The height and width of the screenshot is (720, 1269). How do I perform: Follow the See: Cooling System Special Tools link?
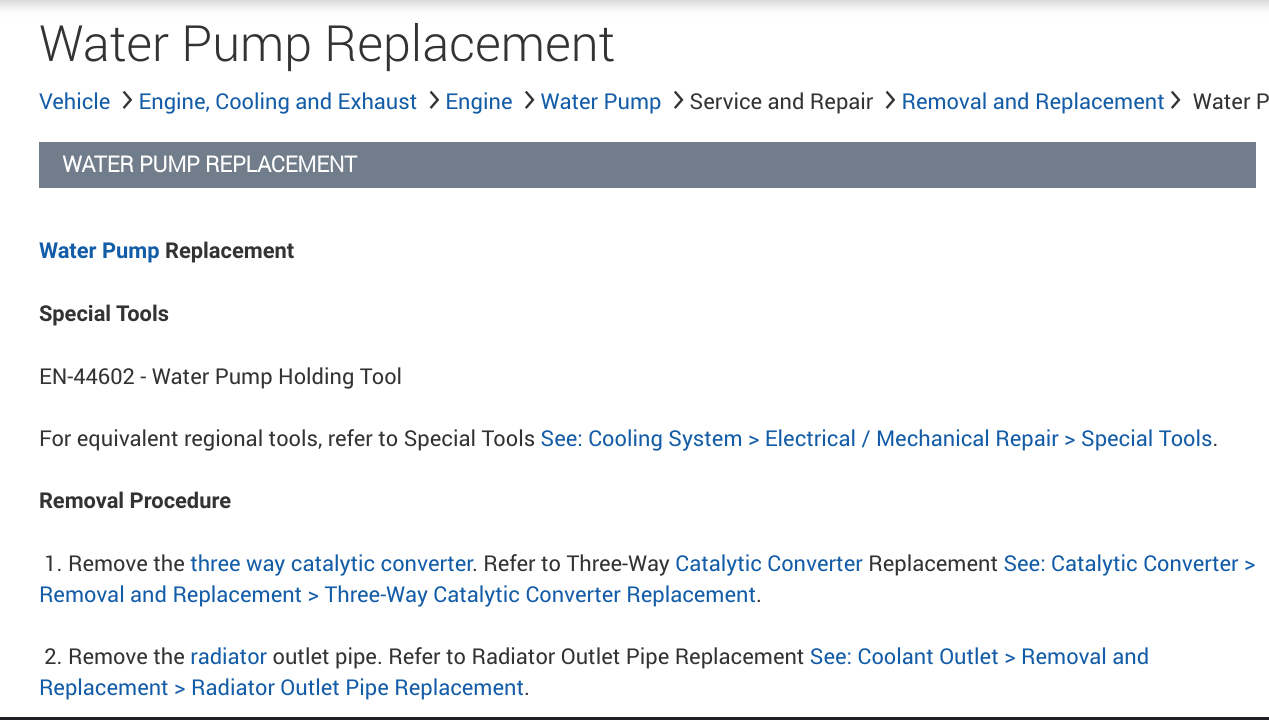(878, 439)
